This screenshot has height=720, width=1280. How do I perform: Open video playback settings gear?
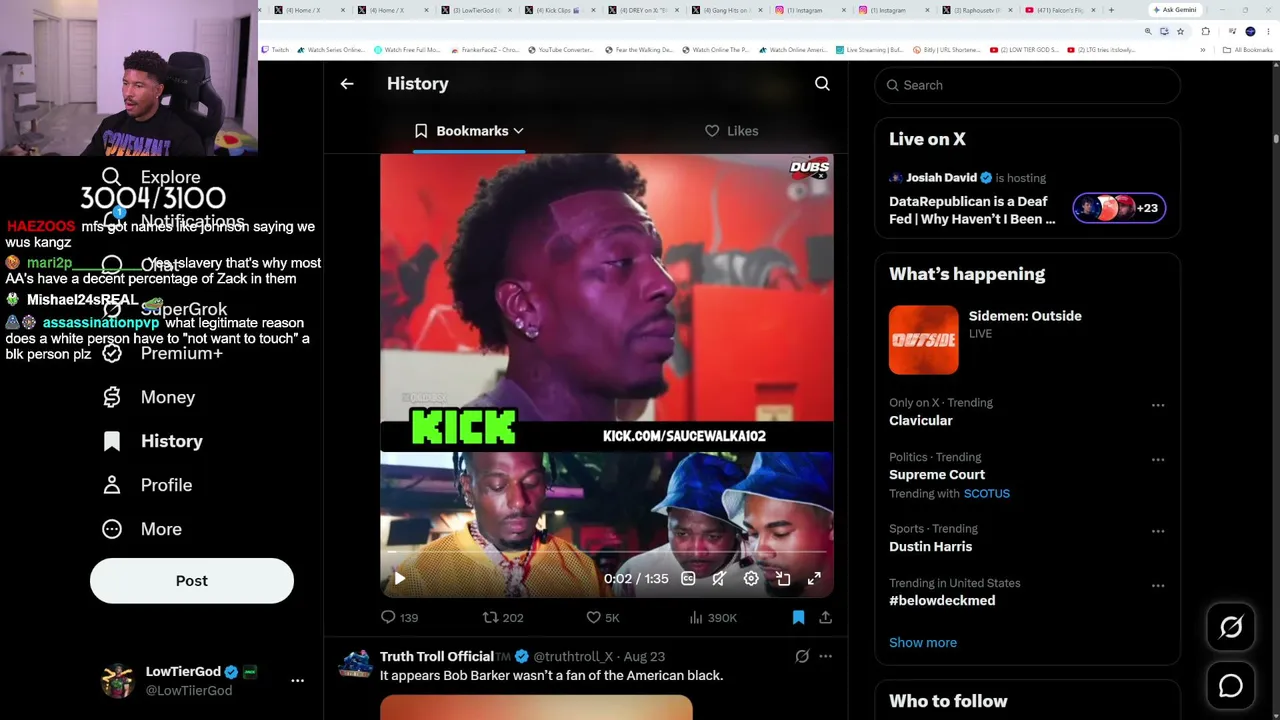[751, 578]
